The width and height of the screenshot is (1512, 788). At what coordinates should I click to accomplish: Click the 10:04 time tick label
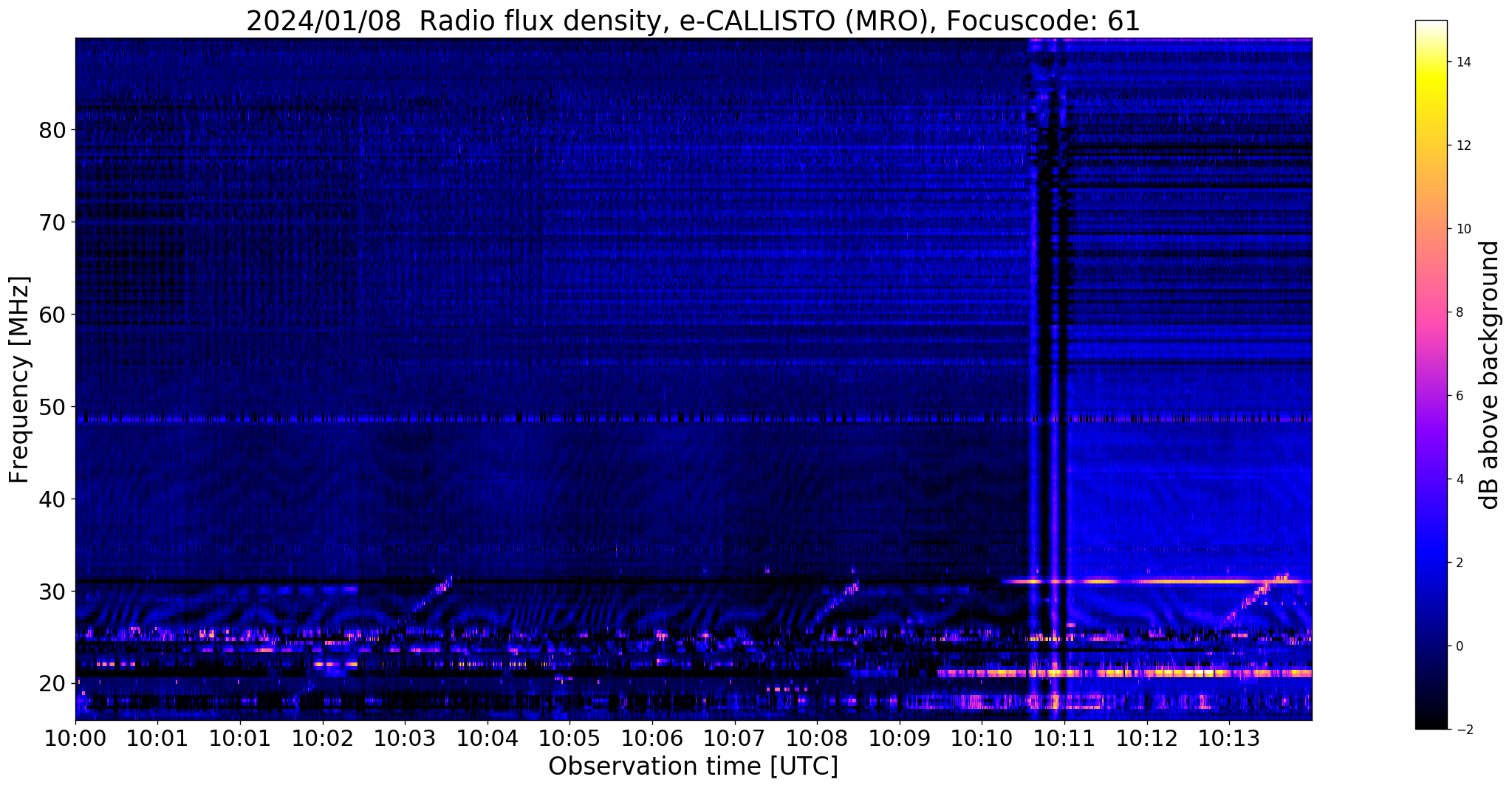(487, 738)
